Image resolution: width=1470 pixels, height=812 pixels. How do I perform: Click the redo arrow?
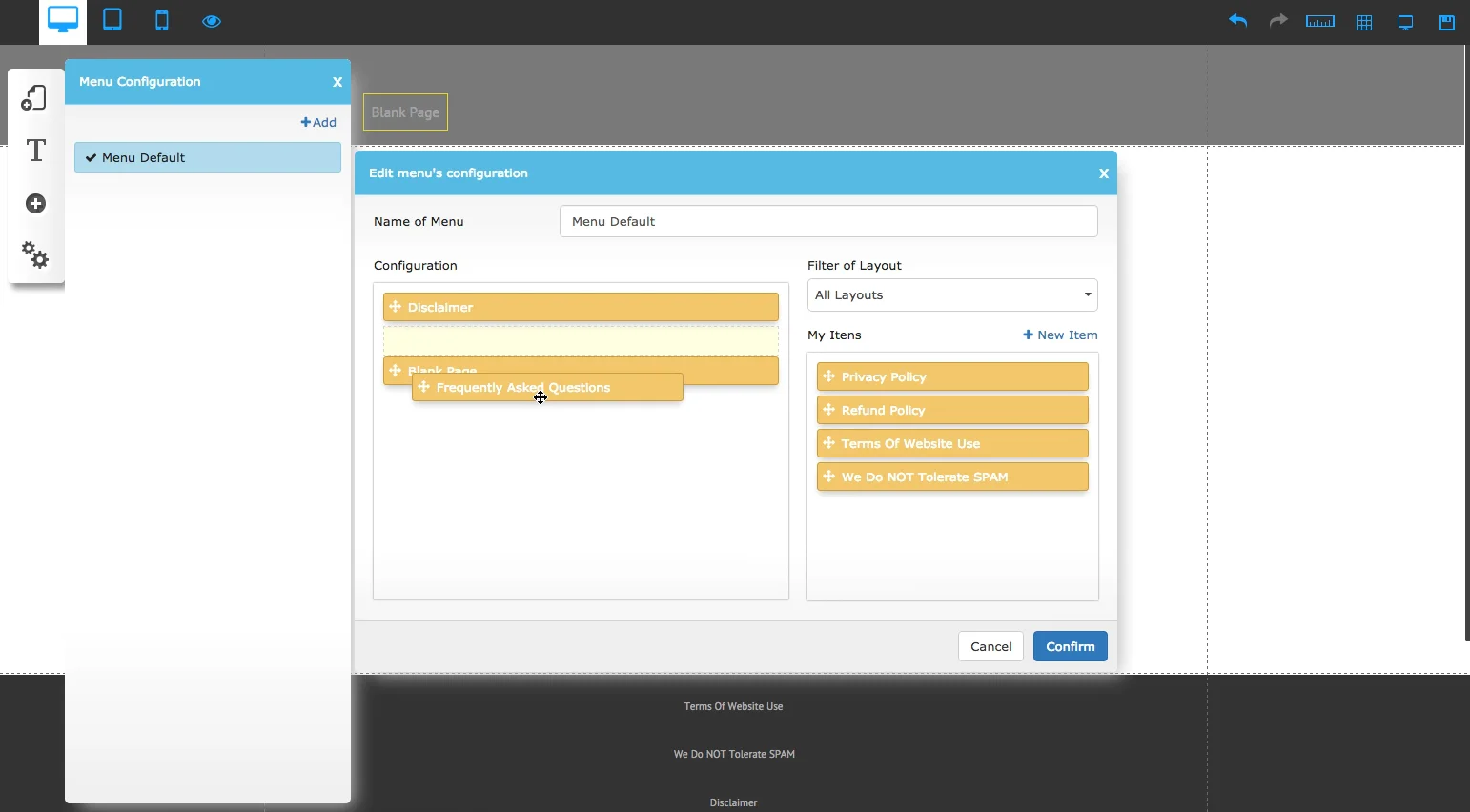click(1278, 21)
